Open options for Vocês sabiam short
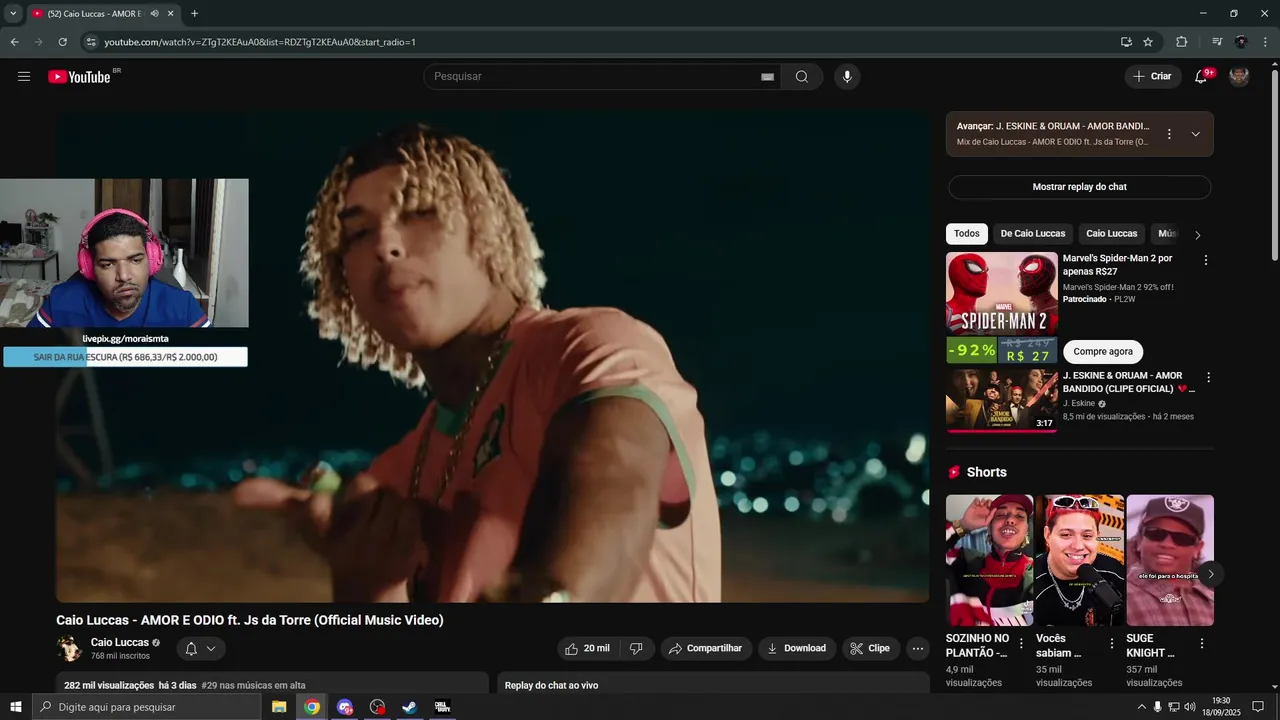This screenshot has height=720, width=1280. point(1111,644)
